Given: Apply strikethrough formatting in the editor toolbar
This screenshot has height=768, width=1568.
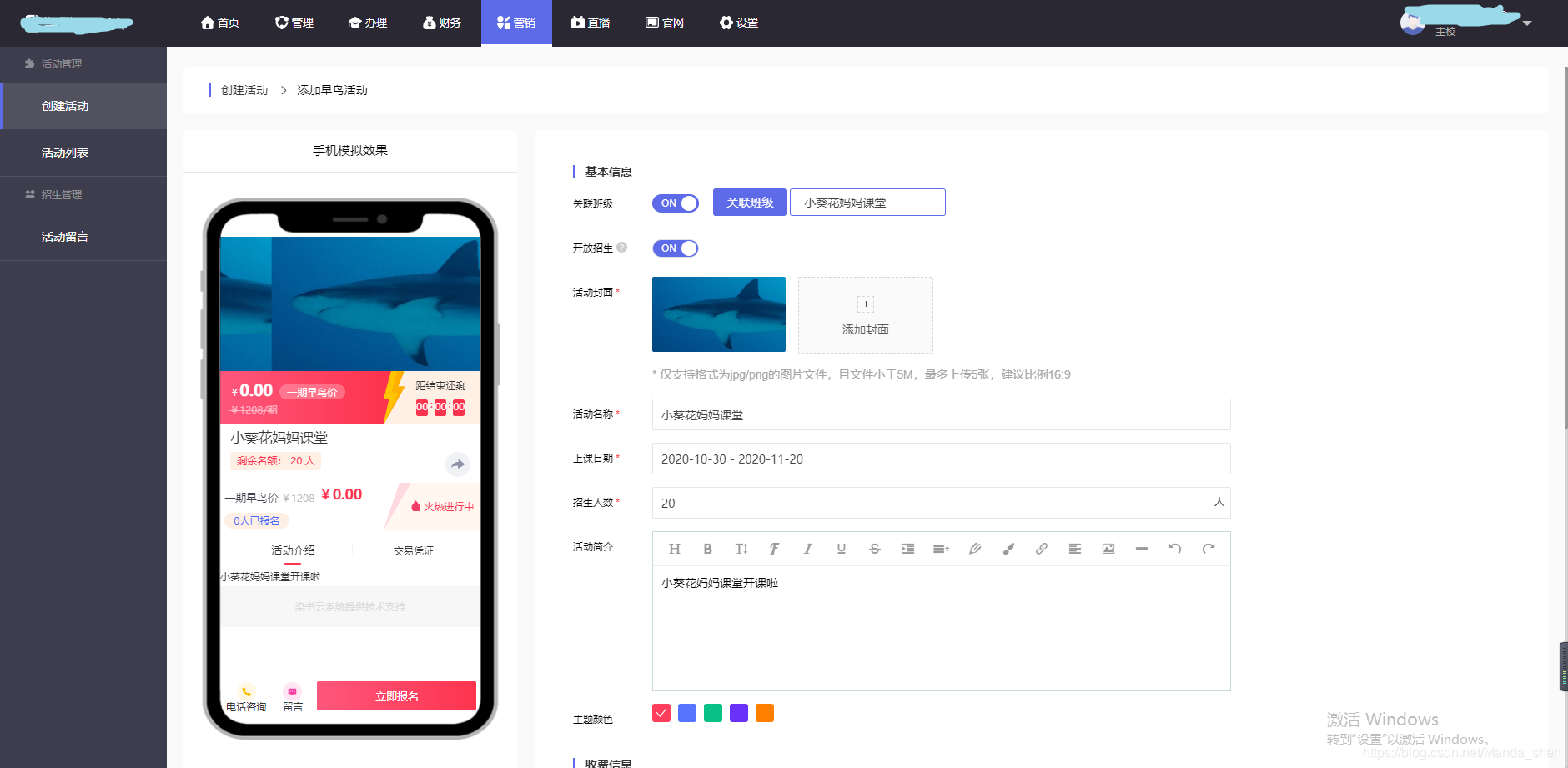Looking at the screenshot, I should pyautogui.click(x=874, y=548).
